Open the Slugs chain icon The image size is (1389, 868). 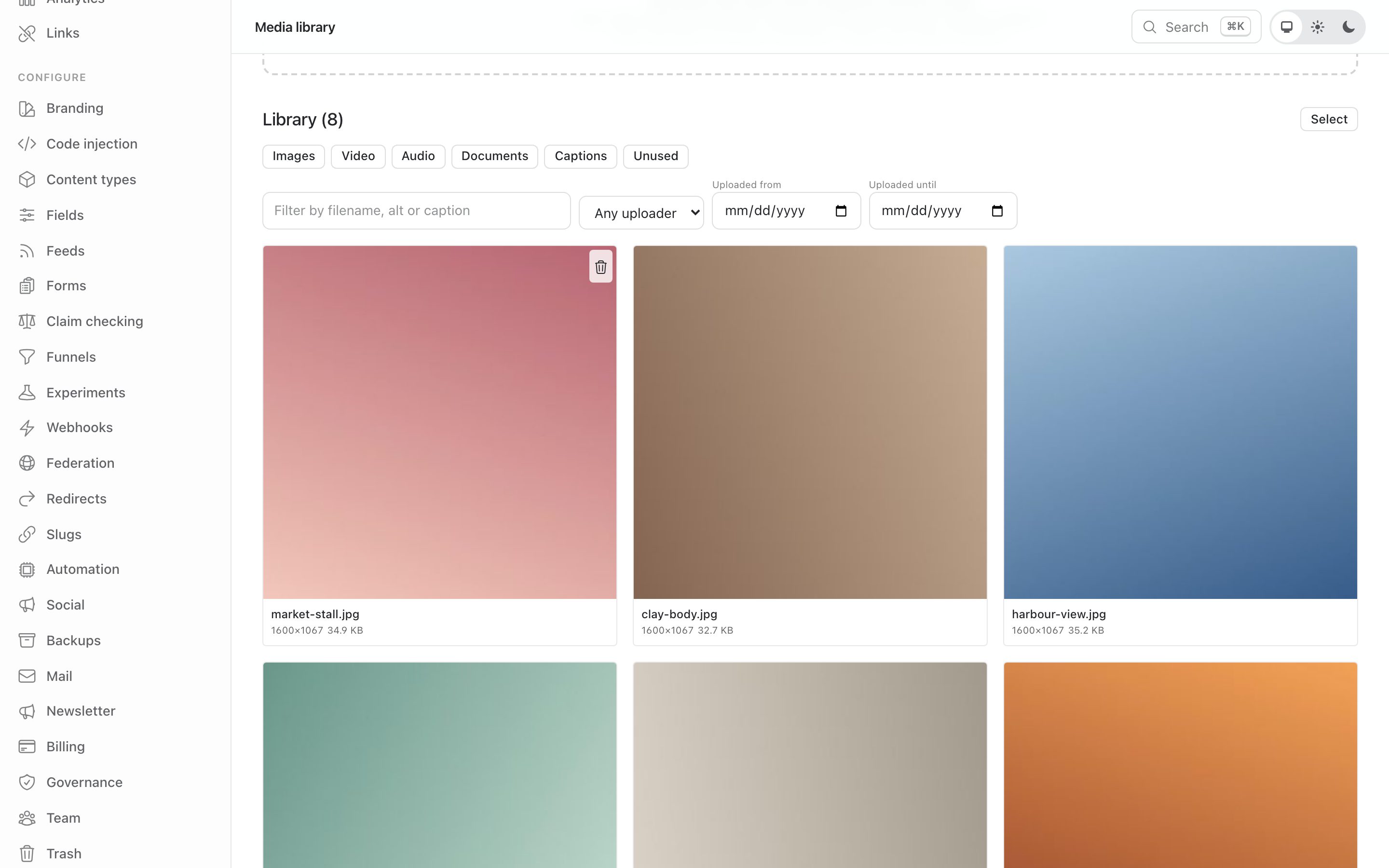pos(27,534)
